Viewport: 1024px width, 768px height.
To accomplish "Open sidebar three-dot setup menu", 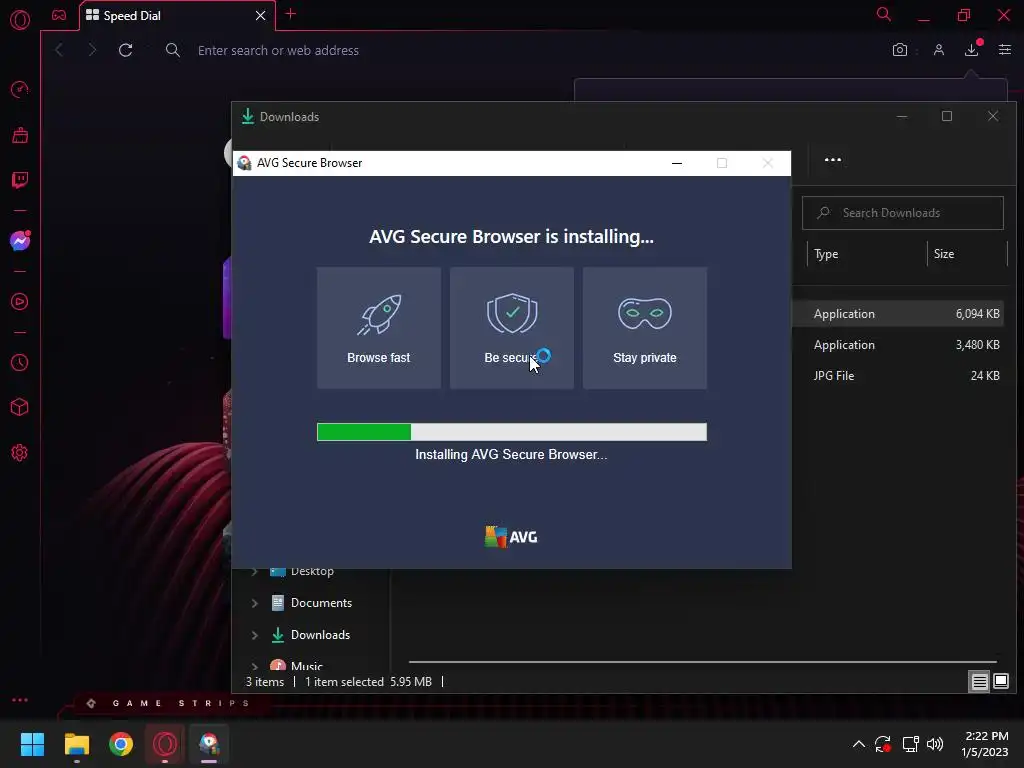I will (x=20, y=699).
